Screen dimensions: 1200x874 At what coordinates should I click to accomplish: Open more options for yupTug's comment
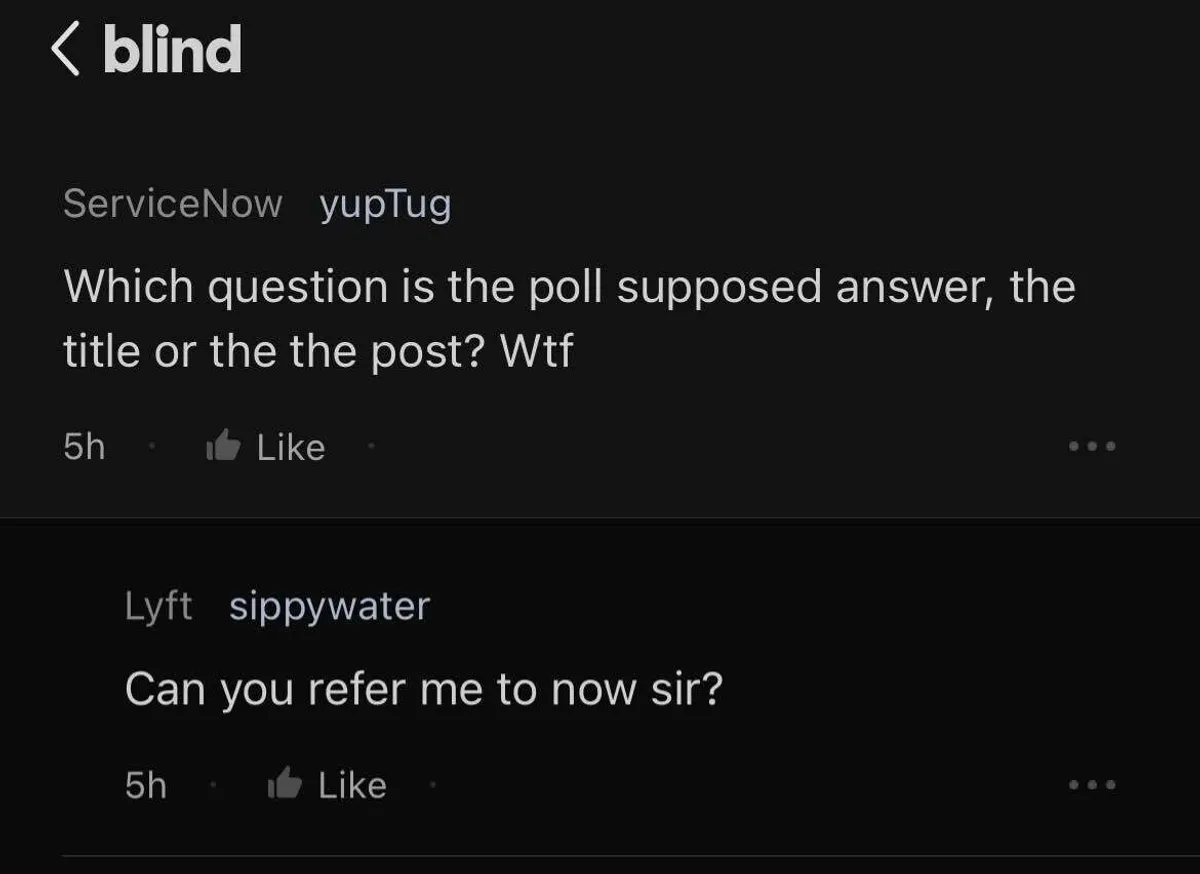tap(1092, 446)
